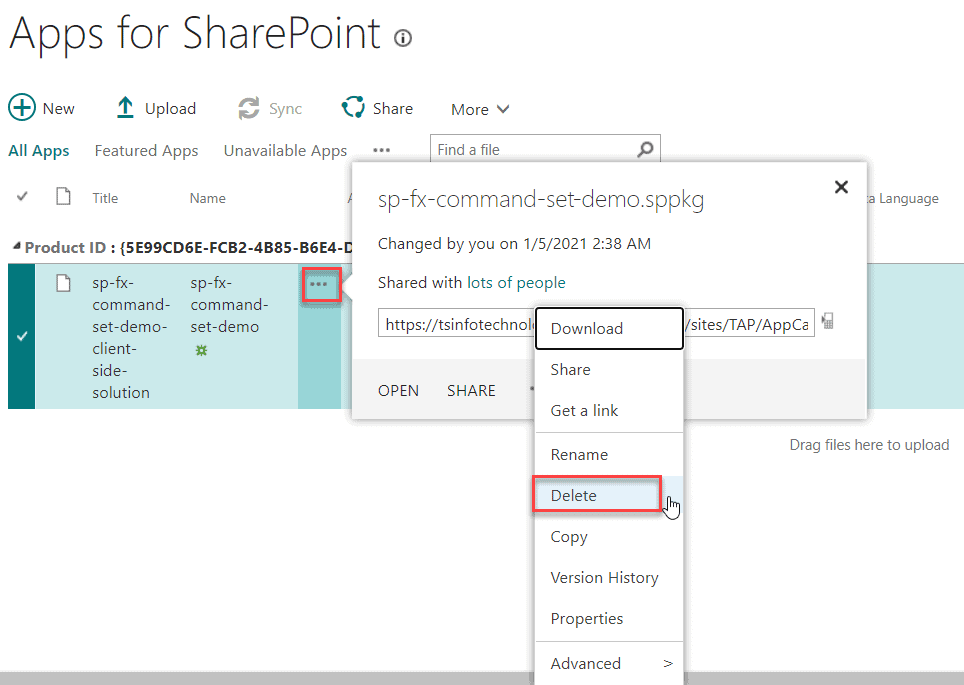Expand the Advanced submenu arrow

668,663
